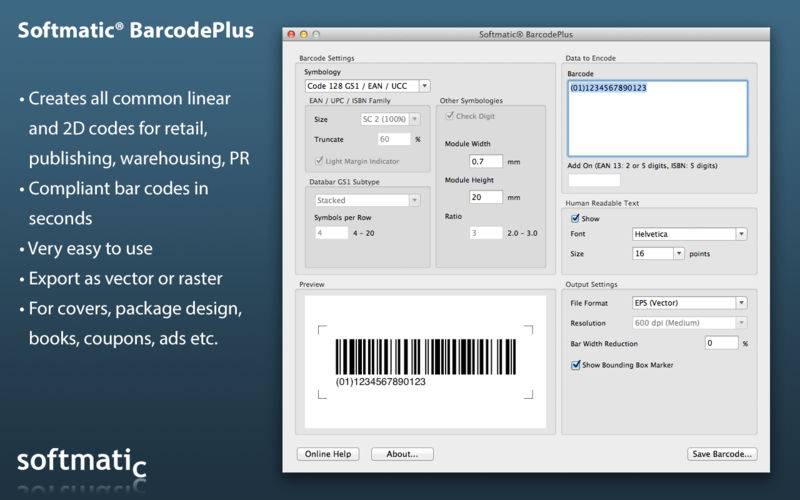
Task: Click the 'Other Symbologies' label
Action: coord(471,101)
